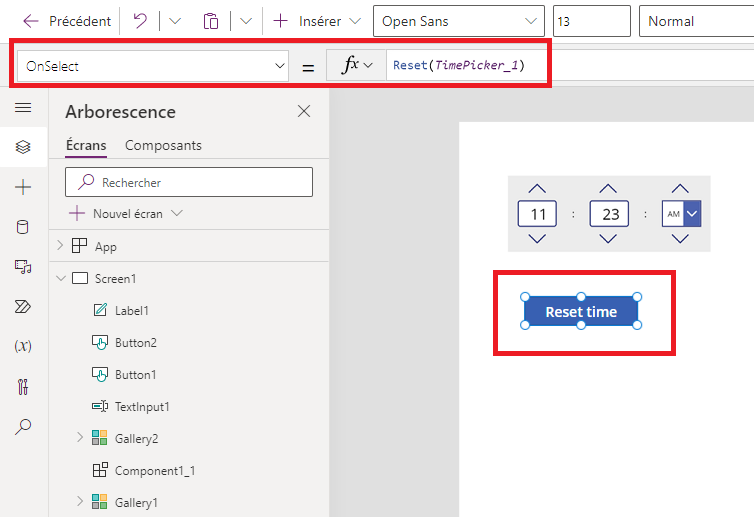Open the OnSelect property dropdown

(x=153, y=66)
